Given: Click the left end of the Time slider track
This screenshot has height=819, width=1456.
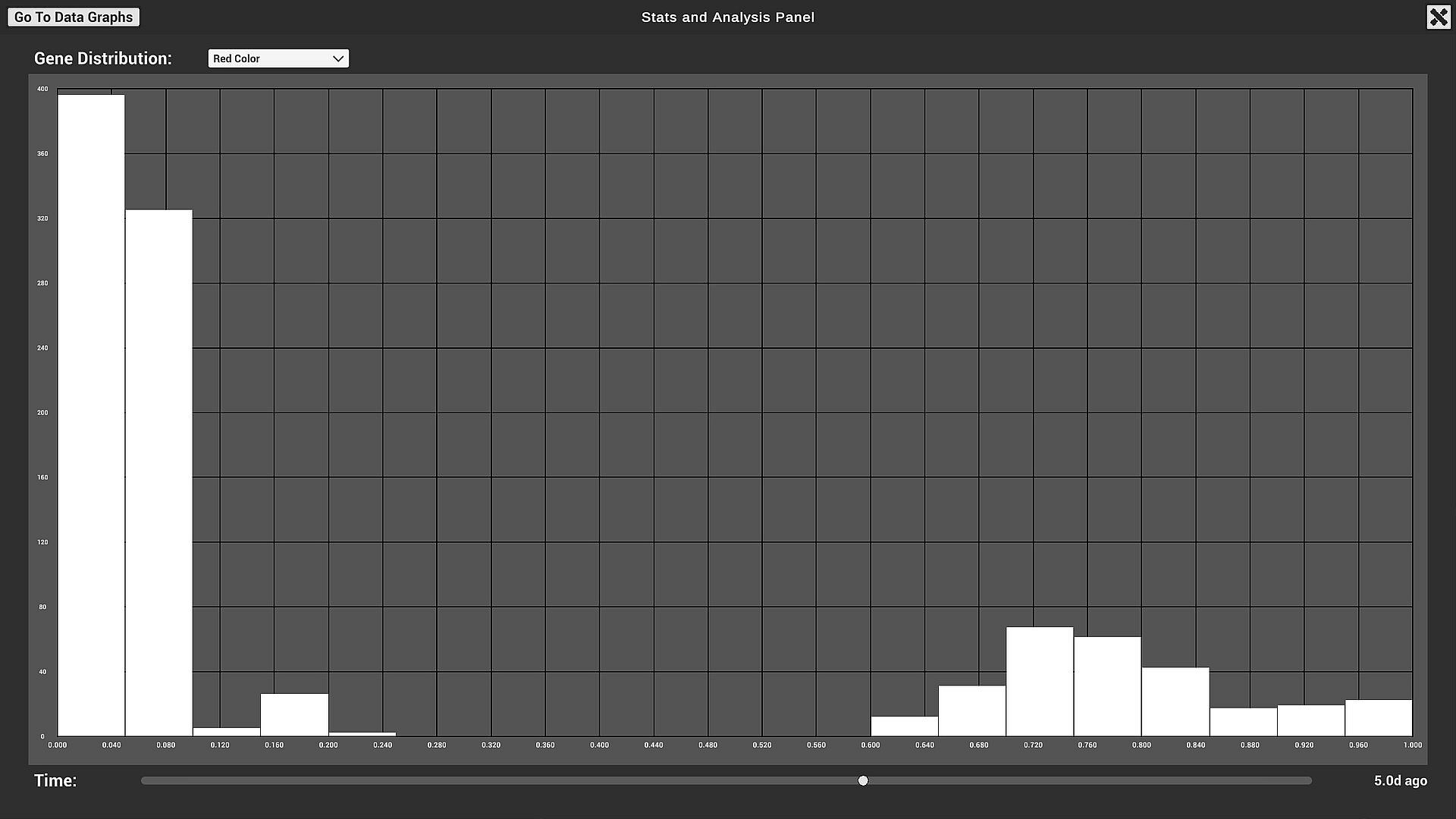Looking at the screenshot, I should [144, 780].
